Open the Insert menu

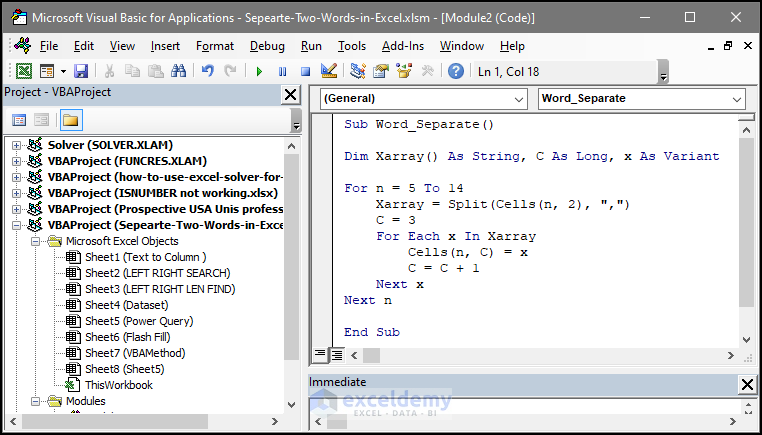165,46
